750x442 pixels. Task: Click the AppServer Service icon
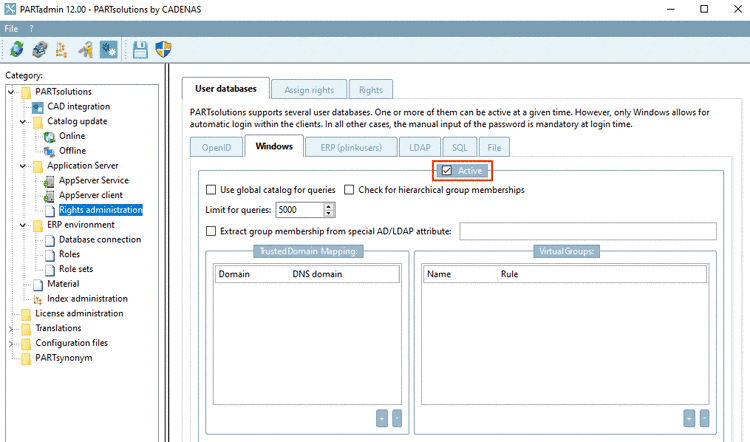point(49,181)
